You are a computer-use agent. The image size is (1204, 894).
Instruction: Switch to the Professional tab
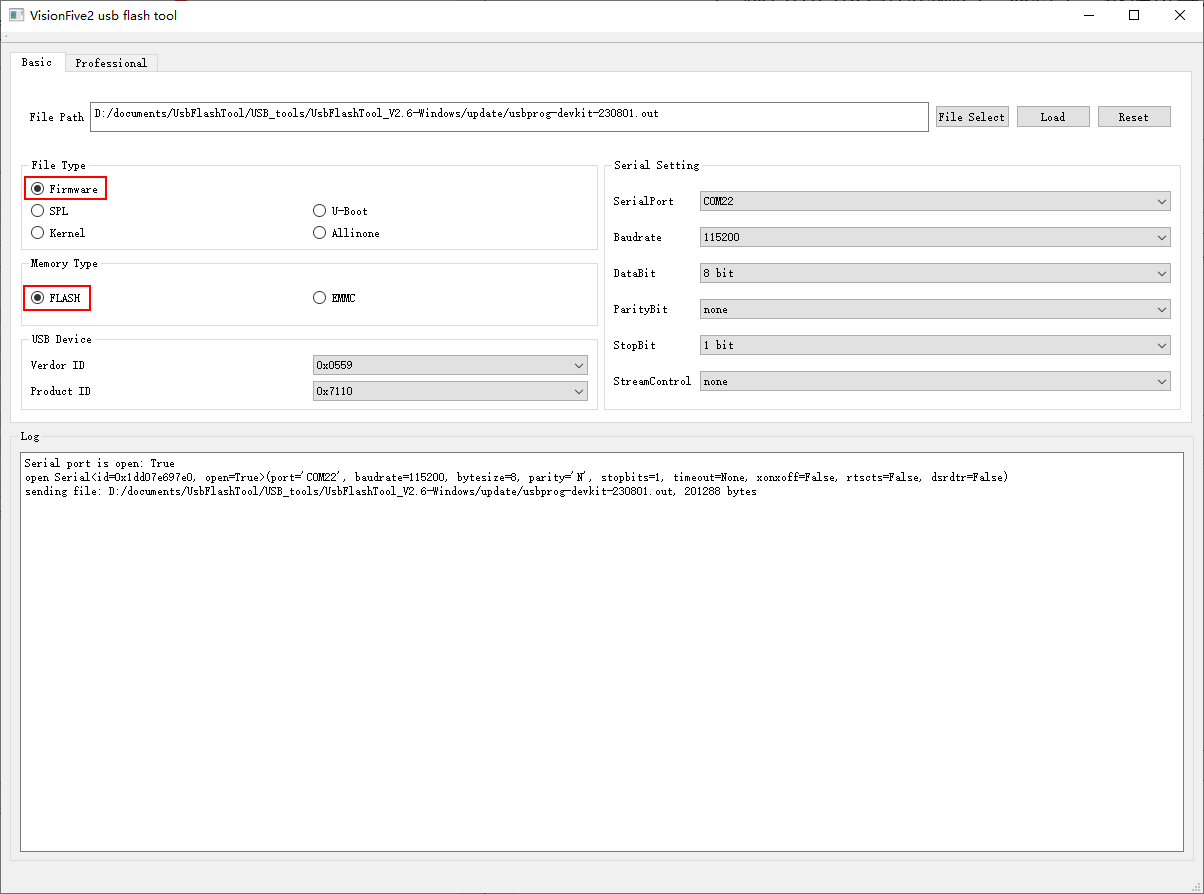point(111,63)
